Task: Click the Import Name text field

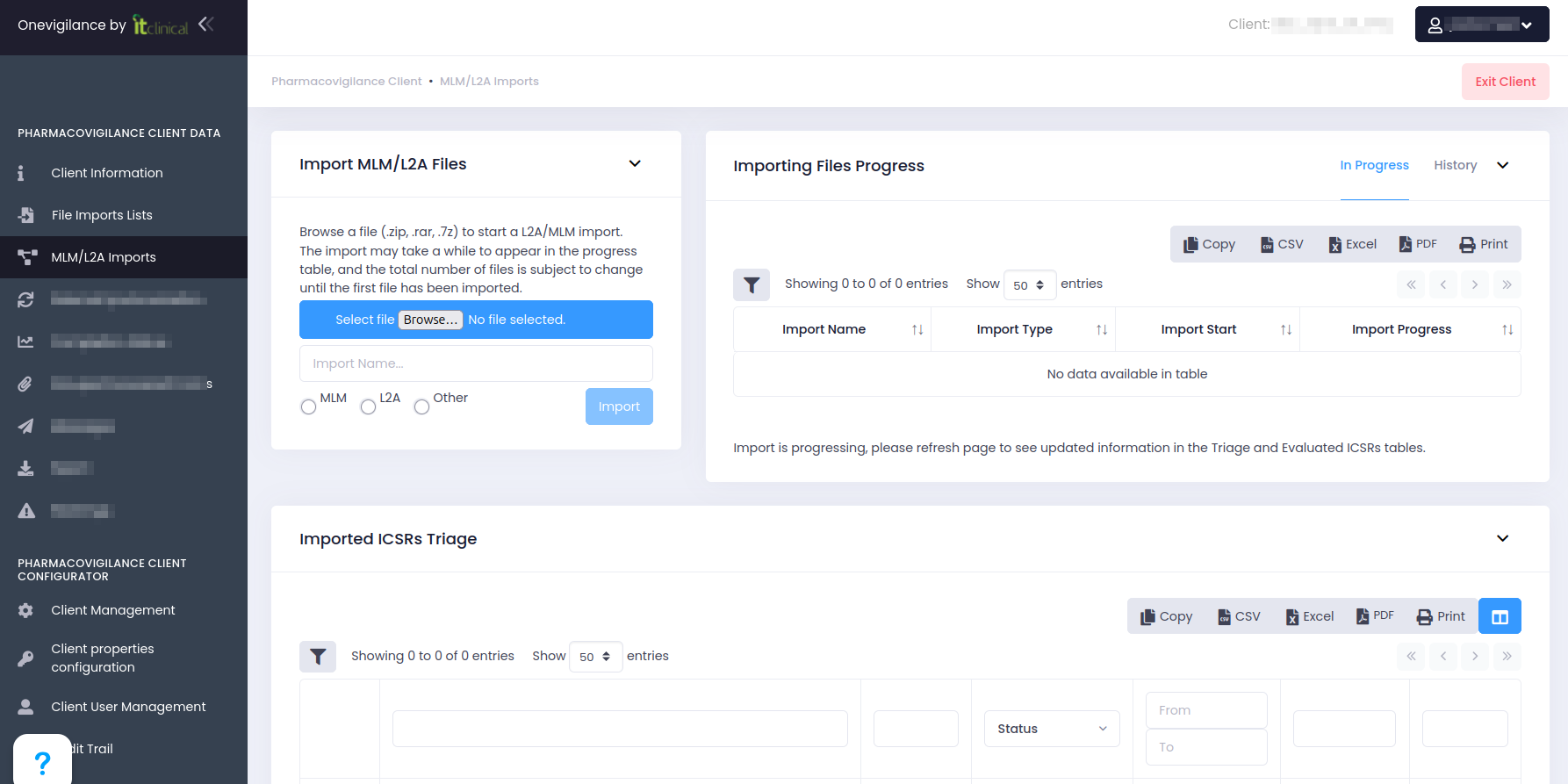Action: click(x=476, y=363)
